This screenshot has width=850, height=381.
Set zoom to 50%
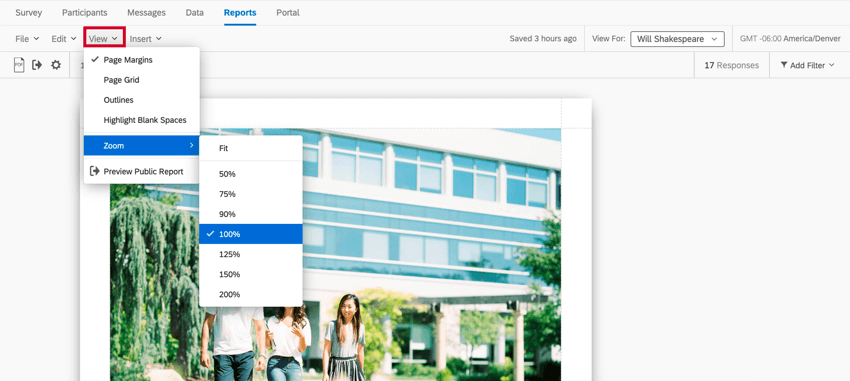[250, 174]
